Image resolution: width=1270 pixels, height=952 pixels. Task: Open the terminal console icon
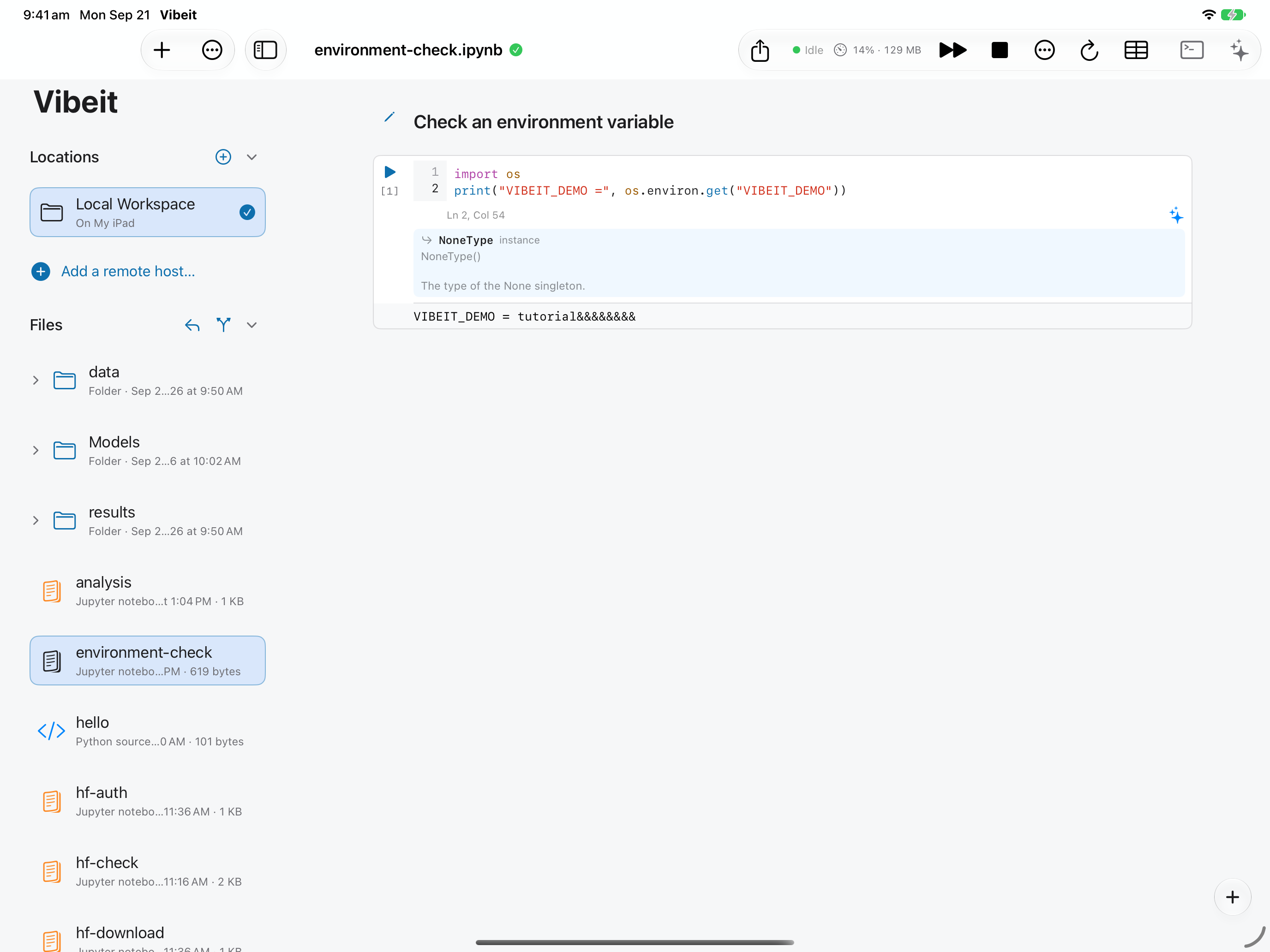pyautogui.click(x=1192, y=50)
